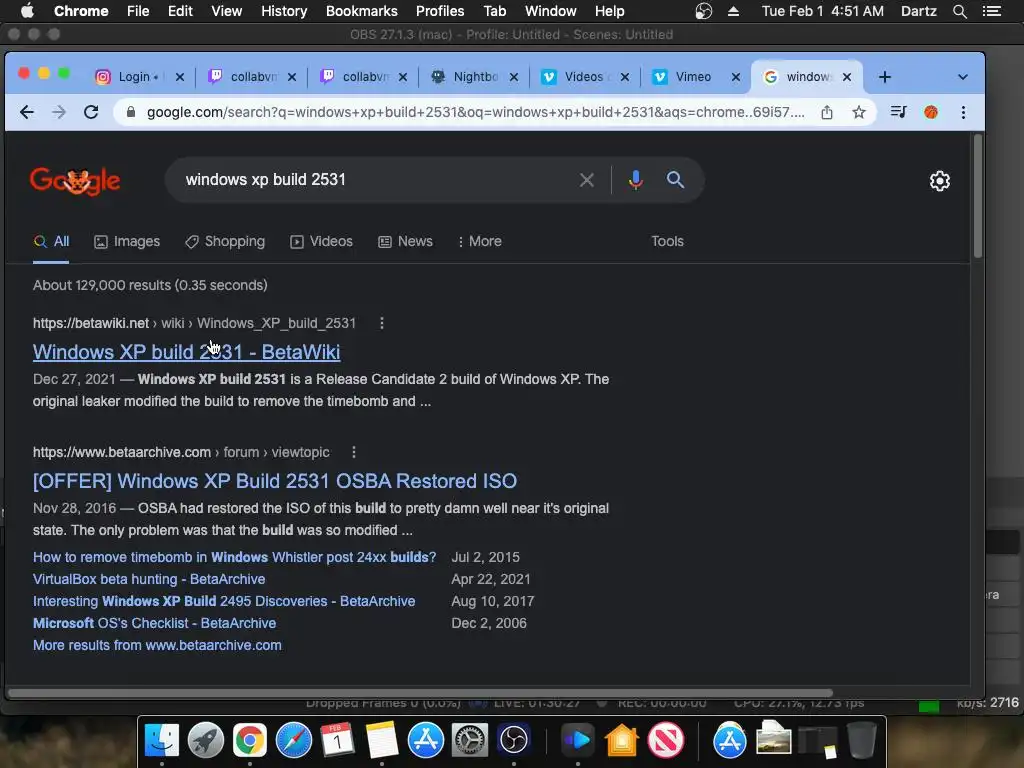Viewport: 1024px width, 768px height.
Task: Open VirtualBox beta hunting - BetaArchive link
Action: (149, 579)
